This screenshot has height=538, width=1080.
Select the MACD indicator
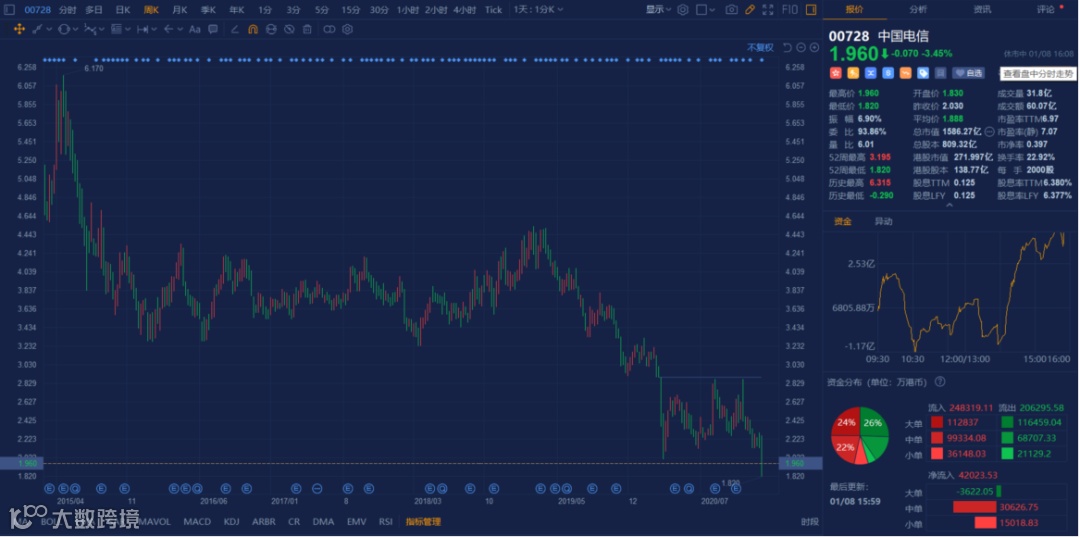[197, 521]
